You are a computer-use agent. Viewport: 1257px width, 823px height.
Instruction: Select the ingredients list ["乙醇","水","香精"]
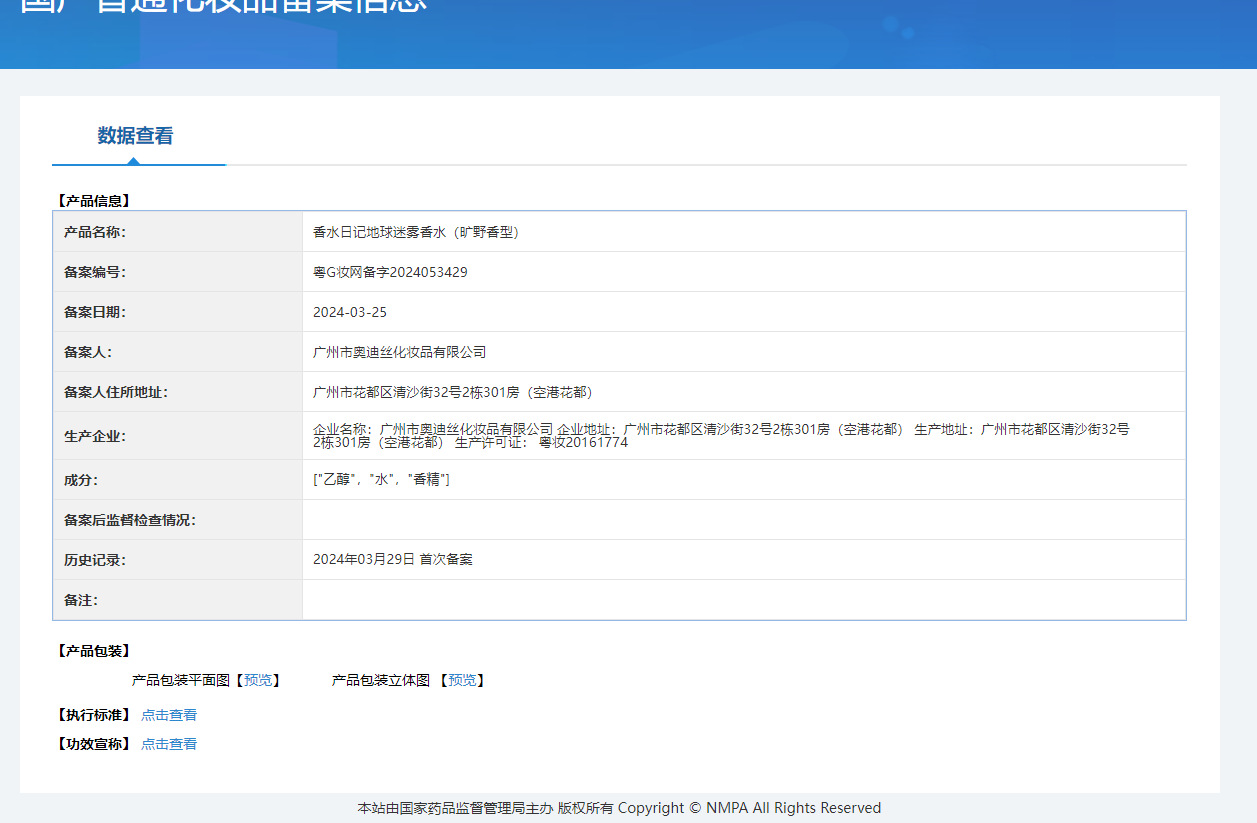pyautogui.click(x=381, y=480)
